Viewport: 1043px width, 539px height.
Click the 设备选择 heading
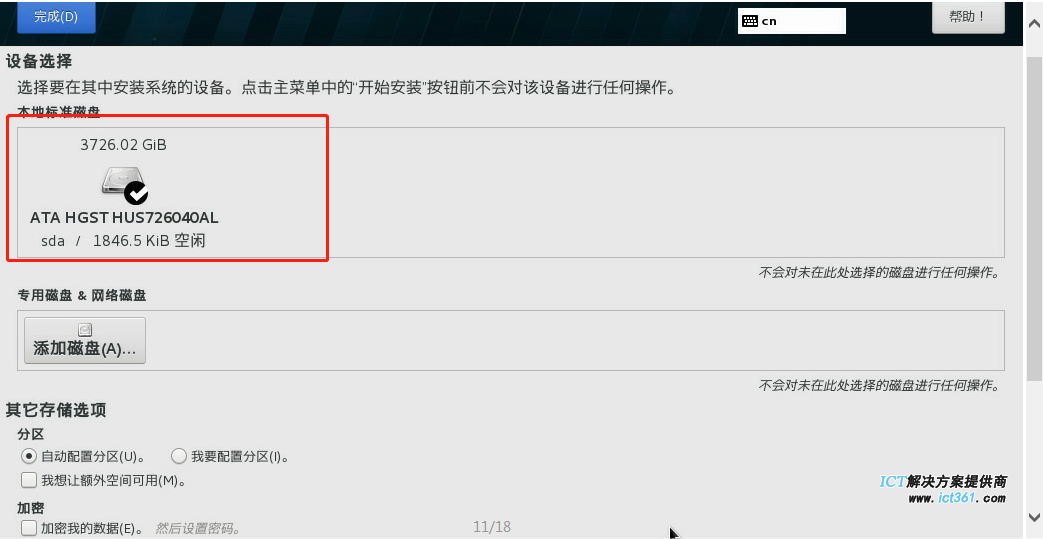[39, 61]
